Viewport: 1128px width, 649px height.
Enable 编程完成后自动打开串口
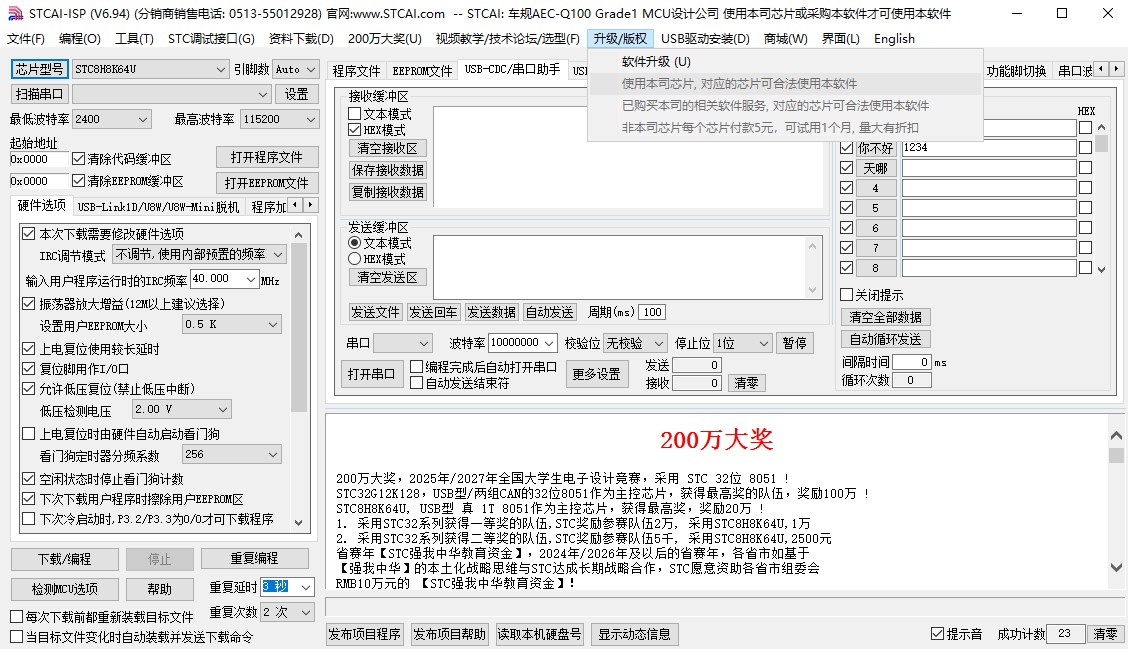[417, 366]
